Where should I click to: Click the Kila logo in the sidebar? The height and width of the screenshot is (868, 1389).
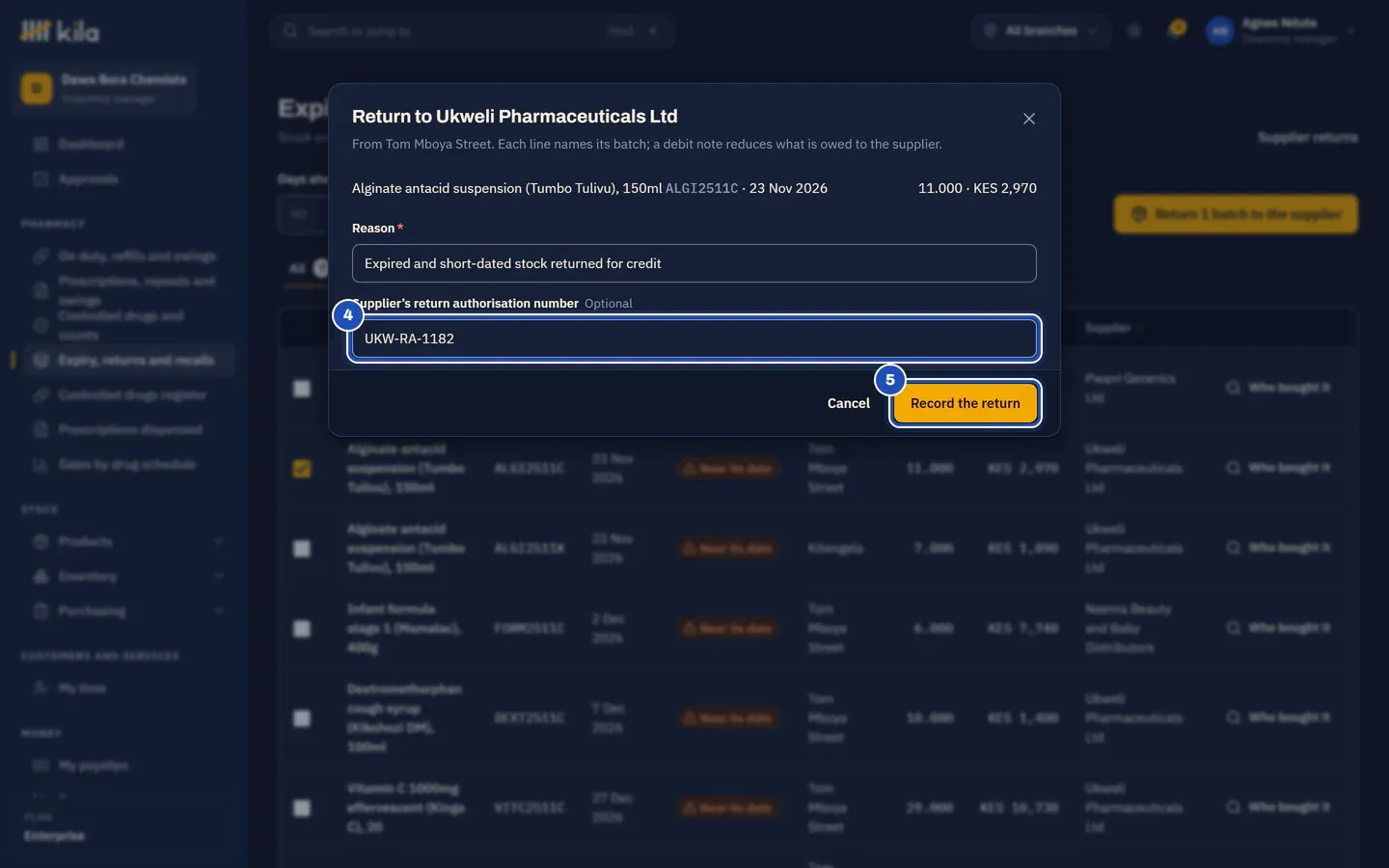(60, 32)
